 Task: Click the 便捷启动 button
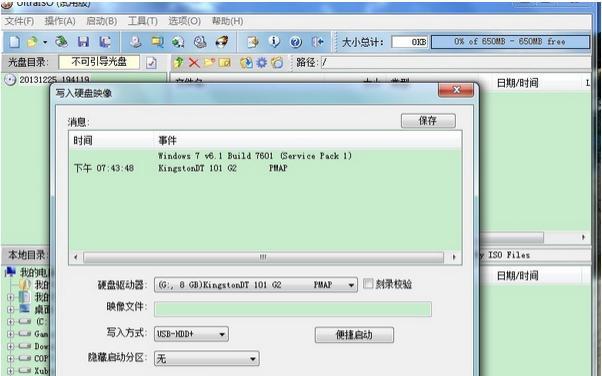[354, 335]
